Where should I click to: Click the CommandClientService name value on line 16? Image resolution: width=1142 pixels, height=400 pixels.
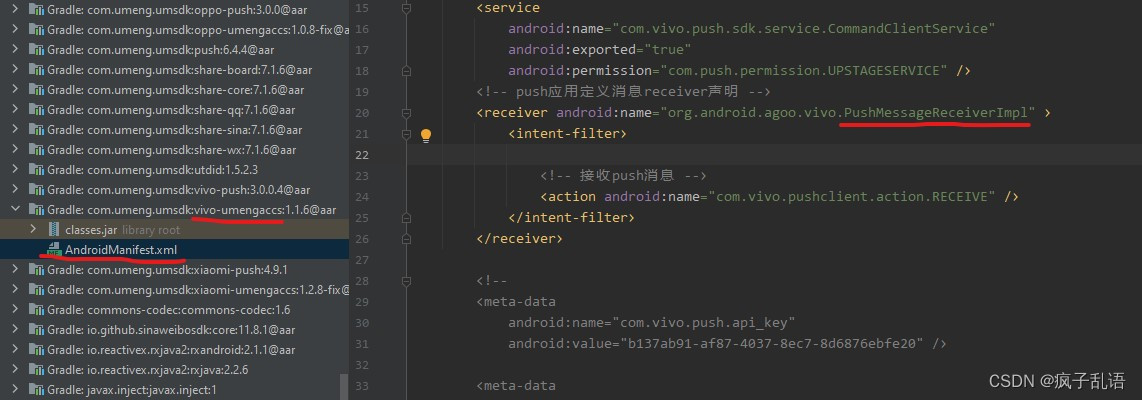click(x=804, y=29)
